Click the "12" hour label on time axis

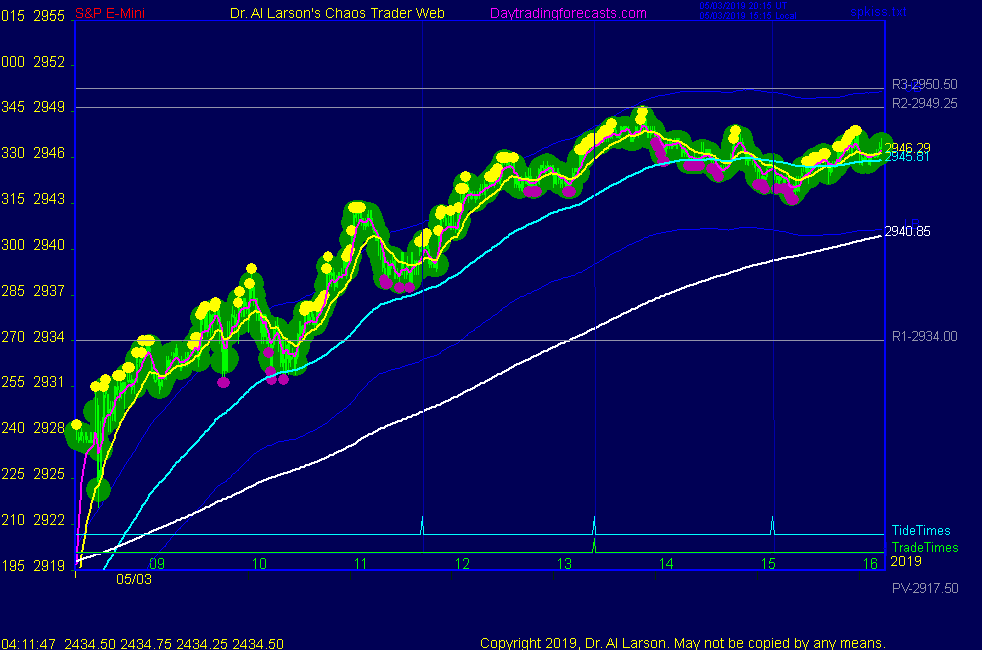coord(462,564)
